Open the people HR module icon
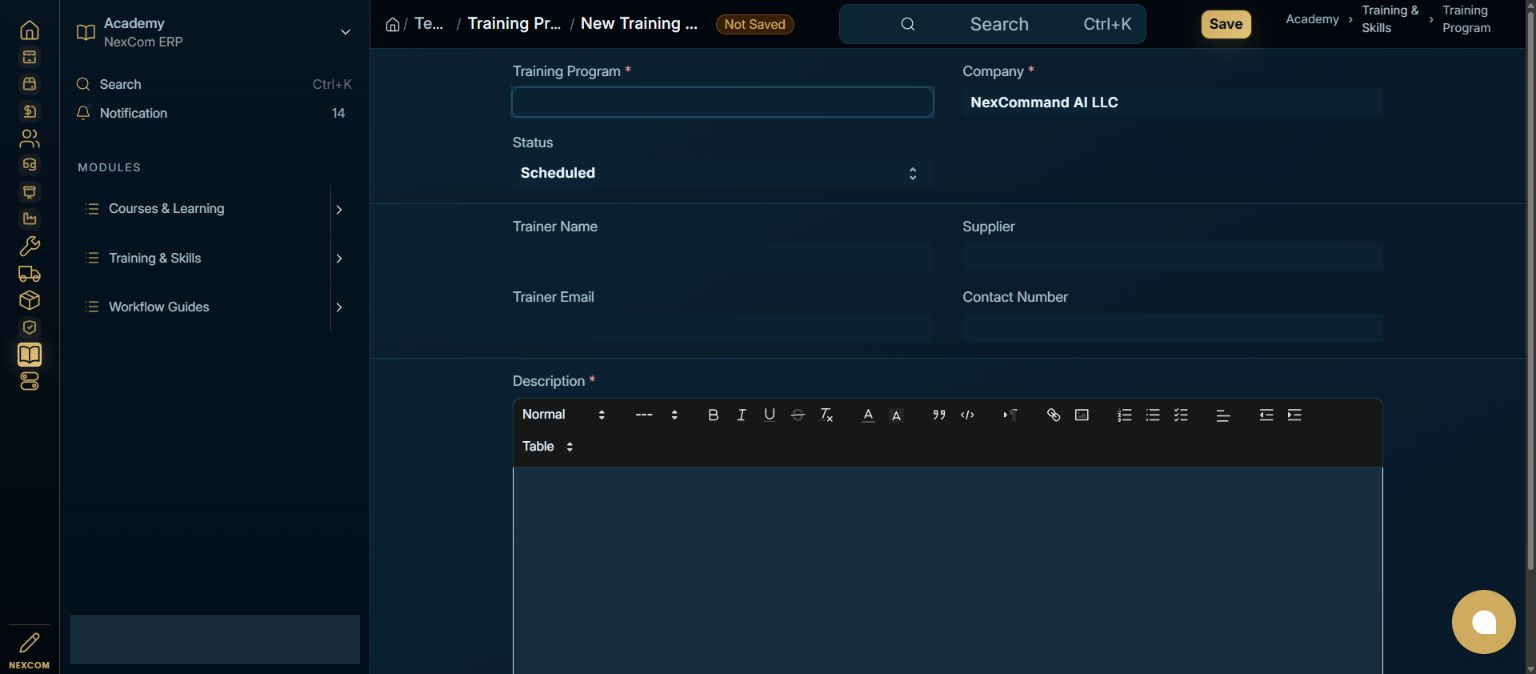The width and height of the screenshot is (1536, 674). tap(29, 138)
